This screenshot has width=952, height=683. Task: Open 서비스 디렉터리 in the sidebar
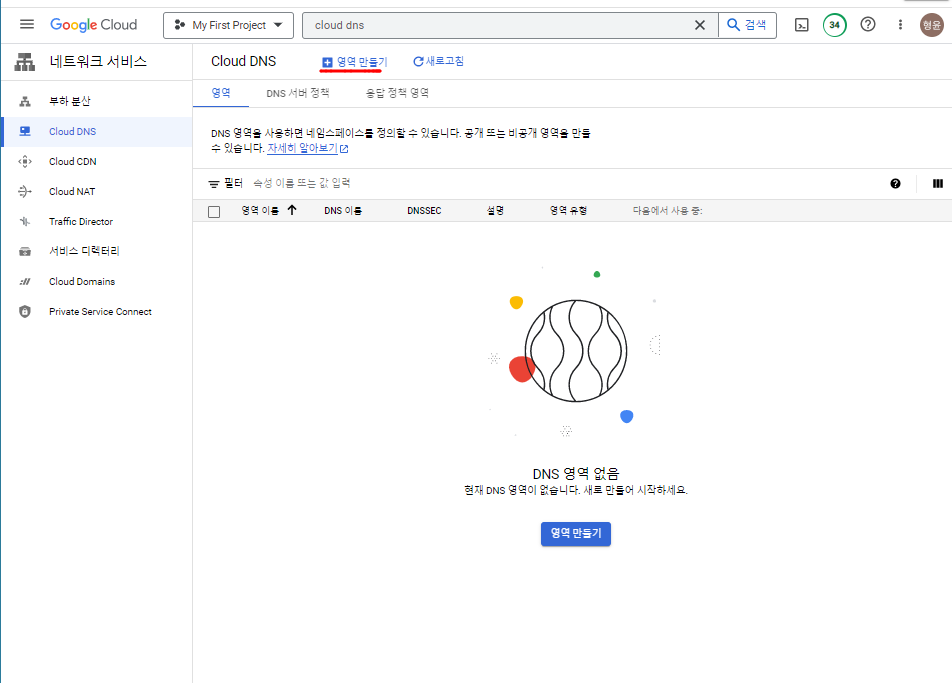(84, 251)
